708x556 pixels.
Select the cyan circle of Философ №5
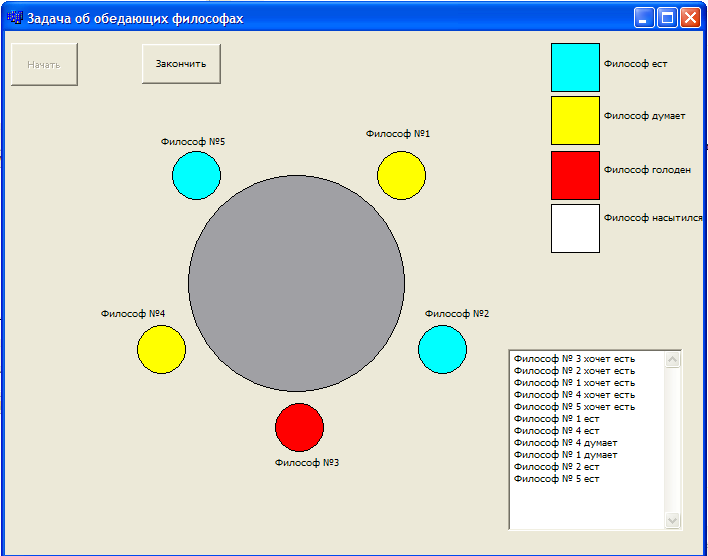coord(196,175)
